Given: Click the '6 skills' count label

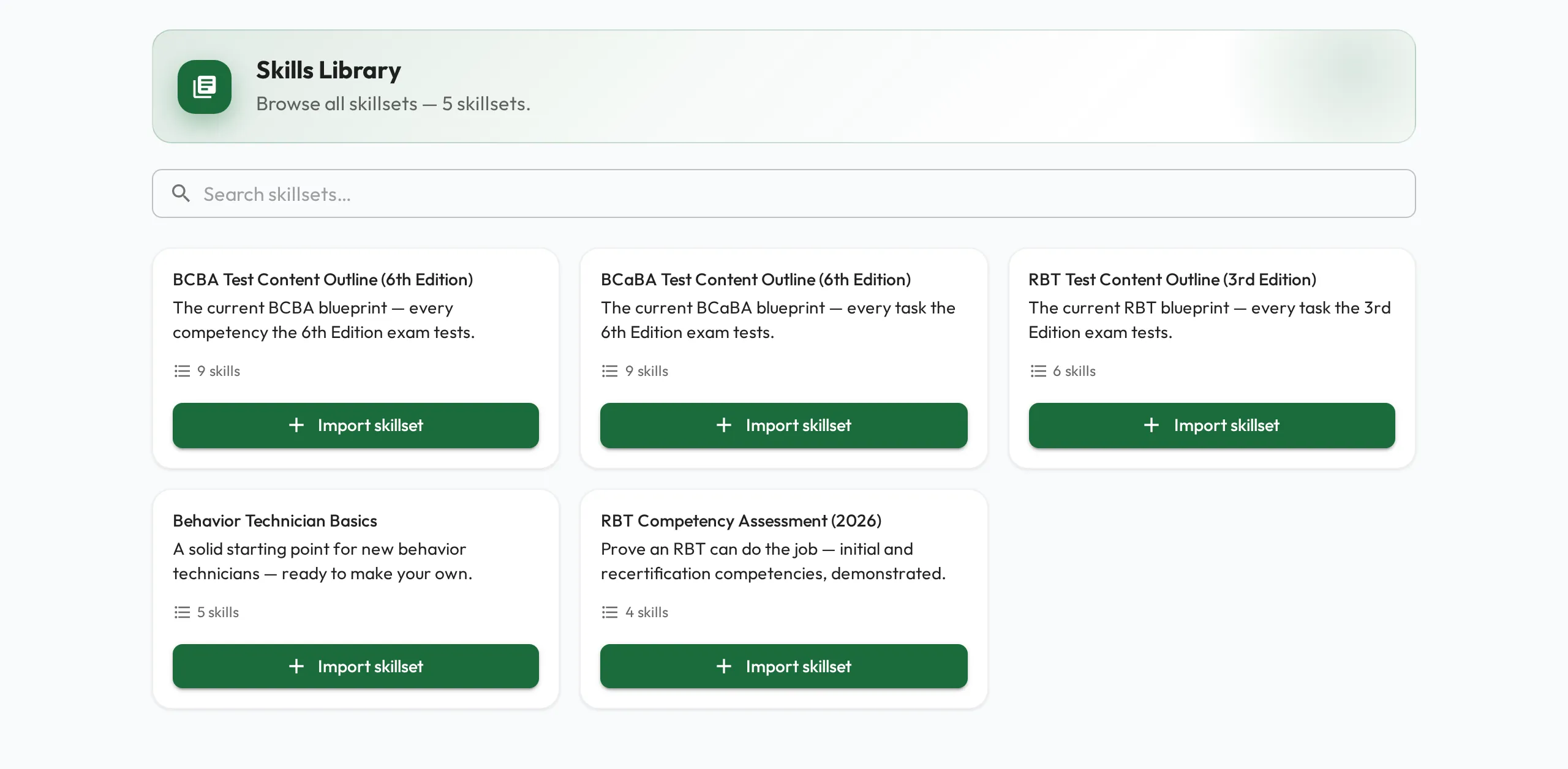Looking at the screenshot, I should coord(1074,371).
